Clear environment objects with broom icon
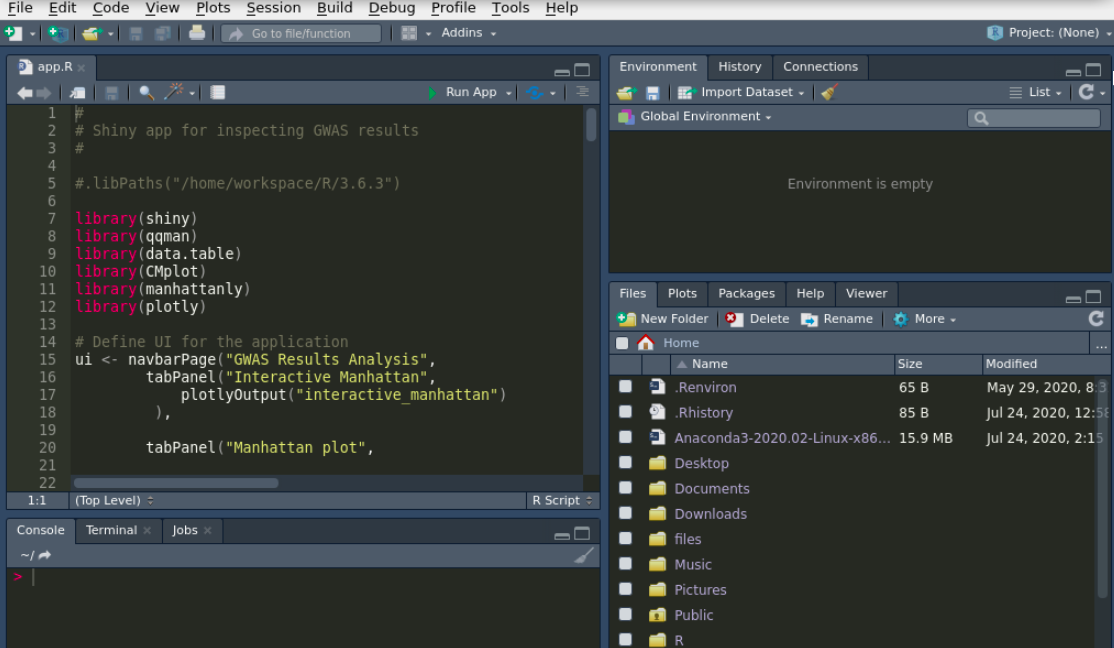 click(x=828, y=92)
